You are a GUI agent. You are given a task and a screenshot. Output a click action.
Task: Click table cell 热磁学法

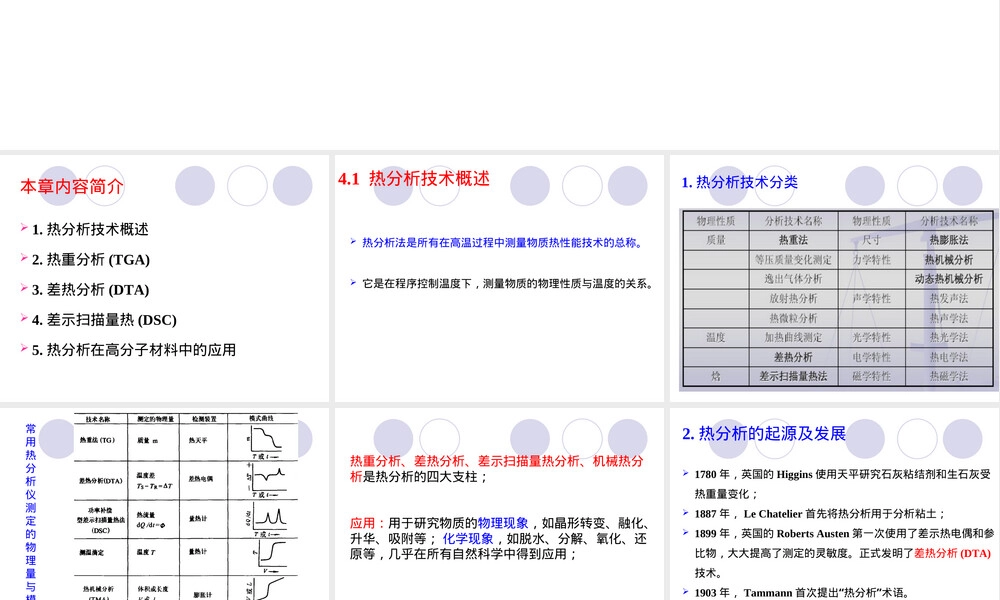click(x=949, y=376)
